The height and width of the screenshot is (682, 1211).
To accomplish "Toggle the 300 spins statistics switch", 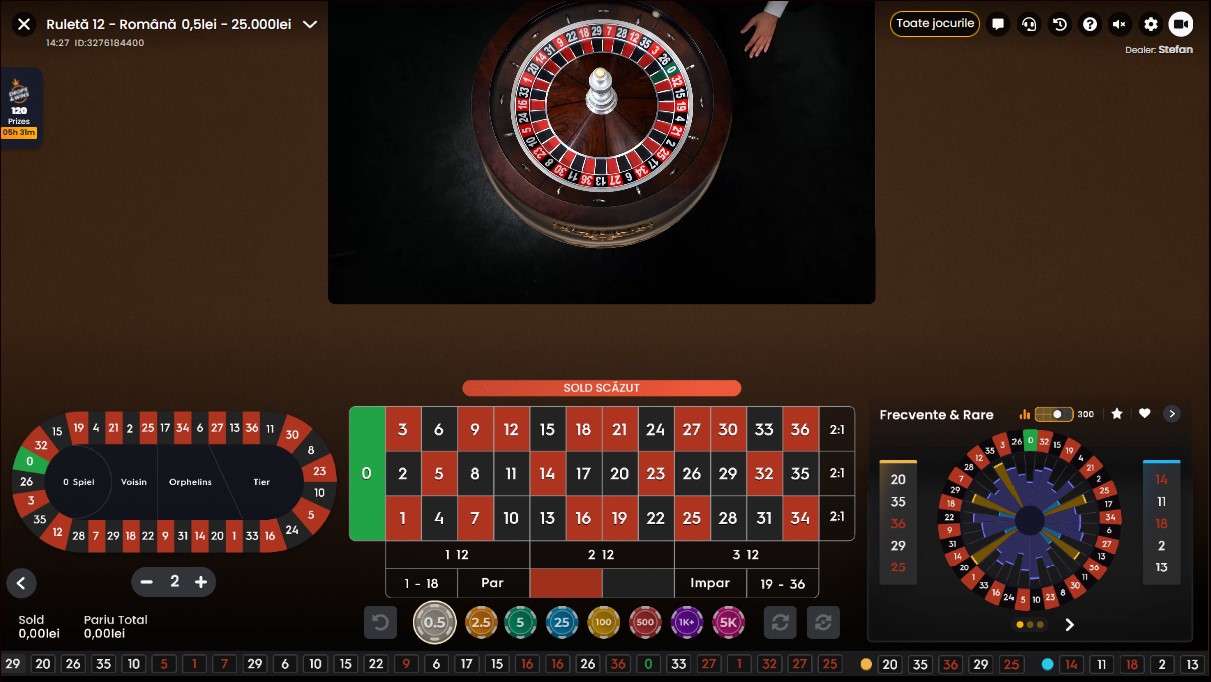I will (x=1054, y=414).
